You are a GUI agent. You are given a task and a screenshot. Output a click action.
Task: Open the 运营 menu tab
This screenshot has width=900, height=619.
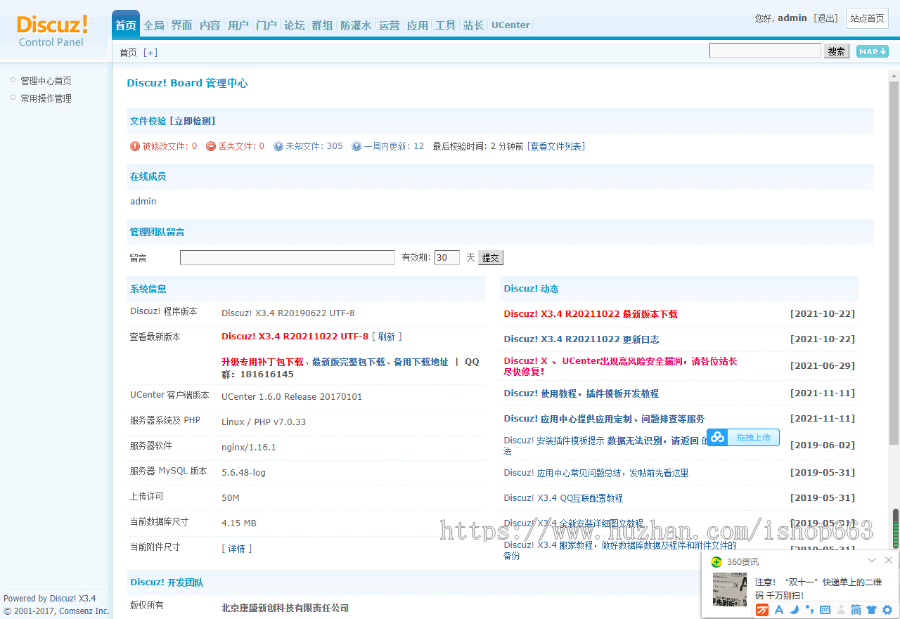(389, 25)
